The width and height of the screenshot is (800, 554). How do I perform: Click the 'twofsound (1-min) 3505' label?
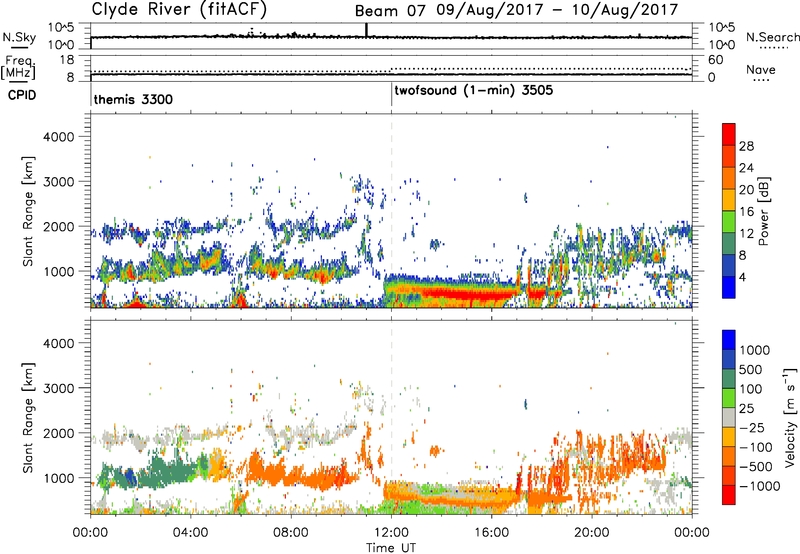473,91
